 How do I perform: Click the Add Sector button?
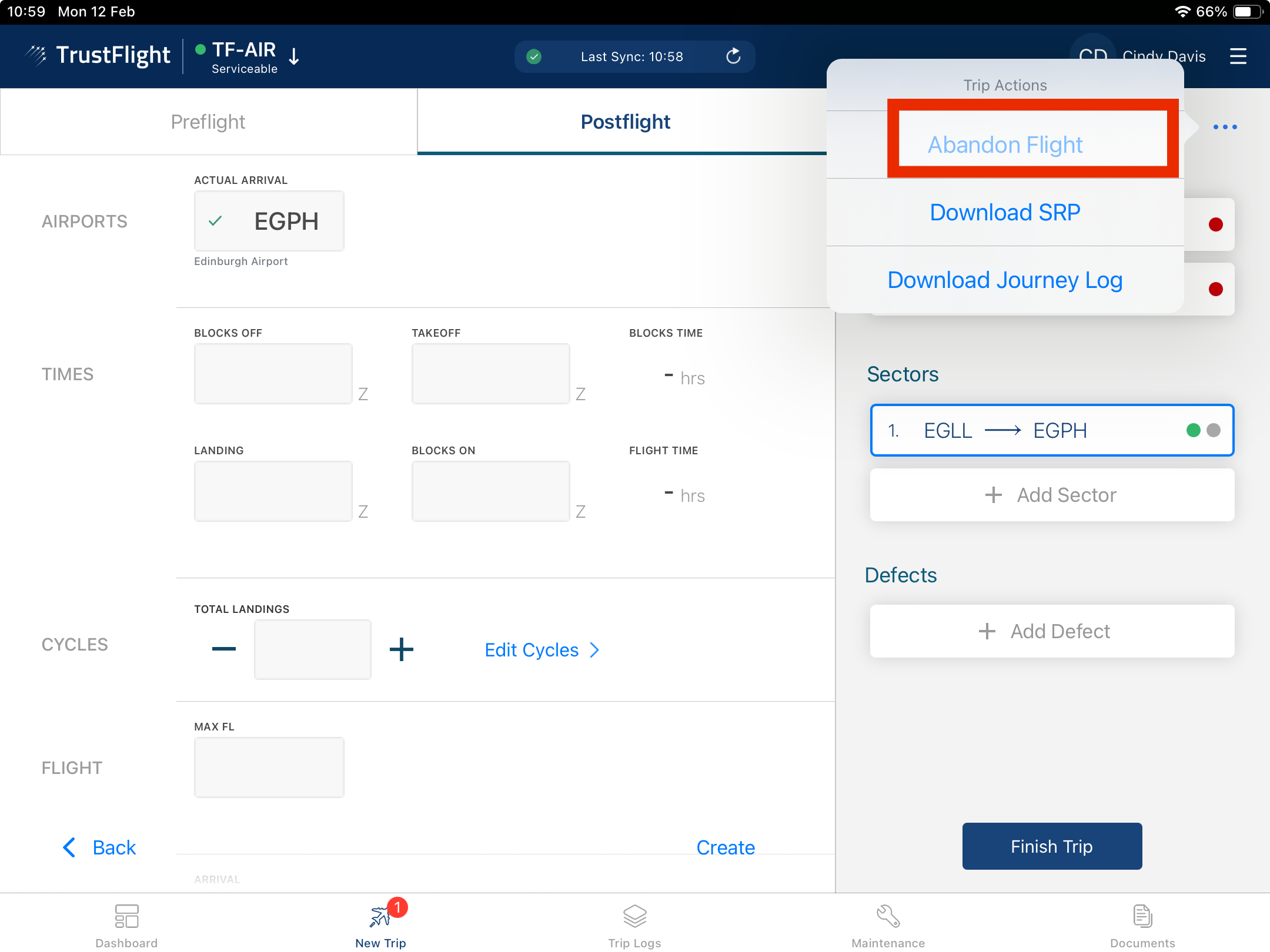click(x=1052, y=495)
